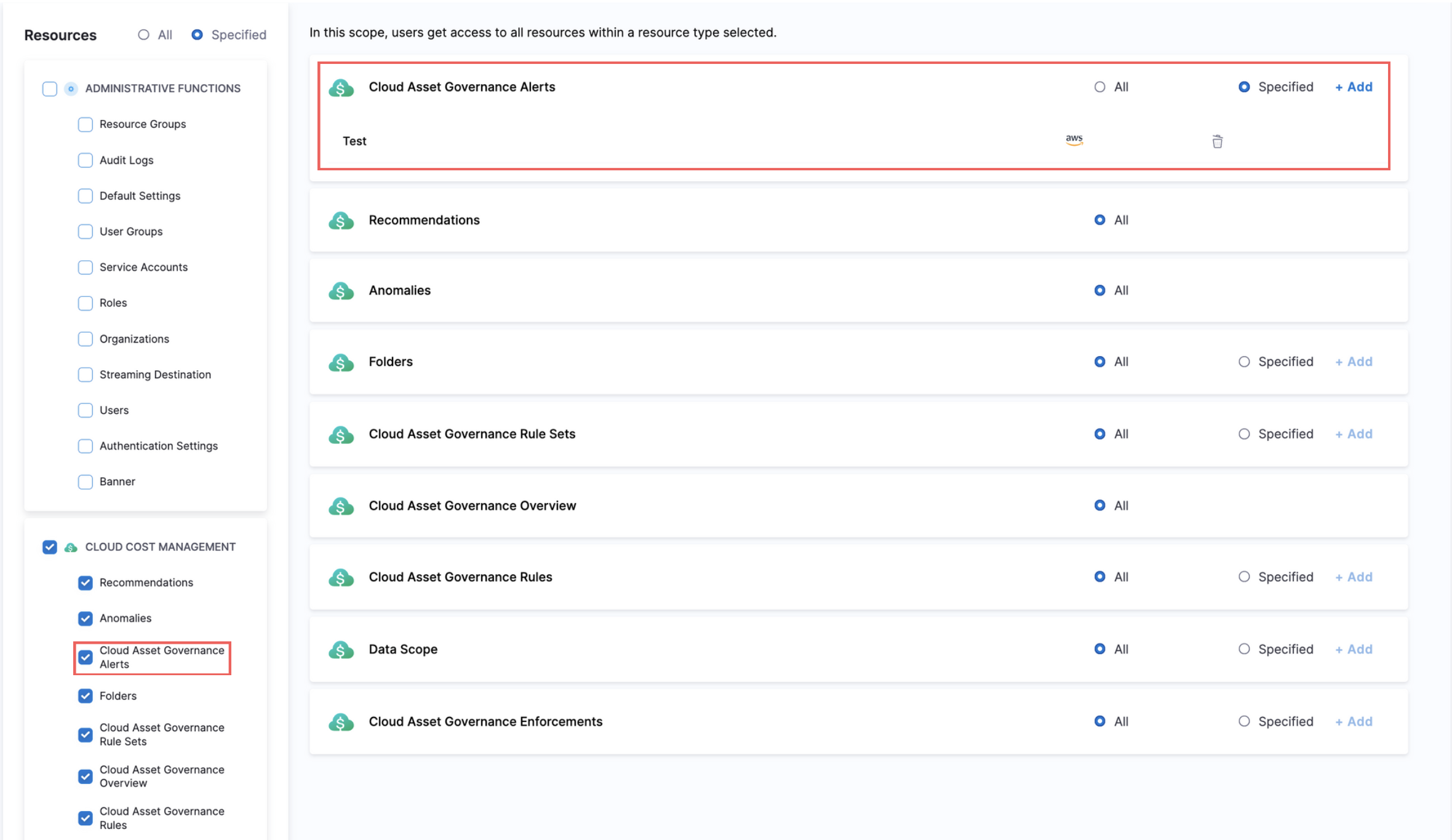Select All radio for Resources header

(x=143, y=35)
